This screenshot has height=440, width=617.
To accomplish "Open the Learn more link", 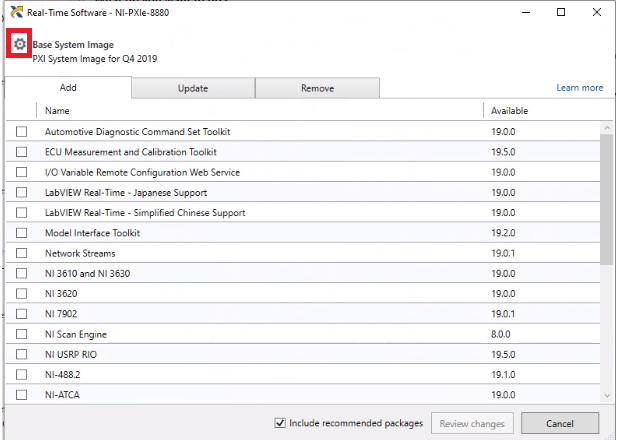I will 579,88.
